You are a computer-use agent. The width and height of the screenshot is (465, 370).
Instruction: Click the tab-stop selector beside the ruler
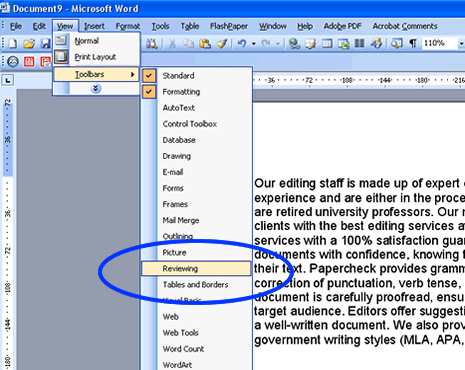[x=8, y=80]
